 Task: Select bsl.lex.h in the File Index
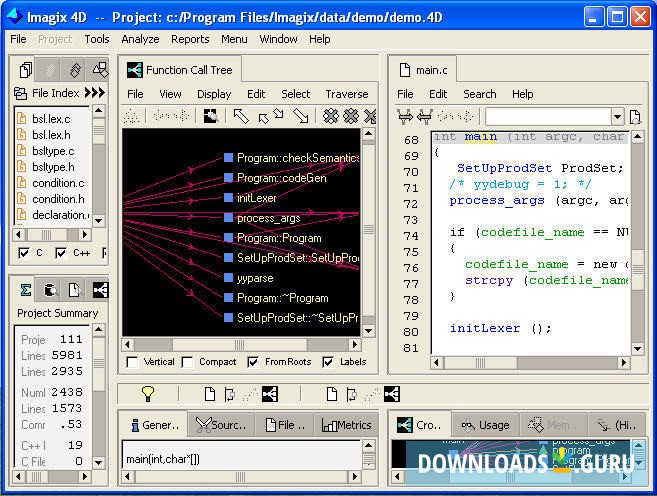51,135
